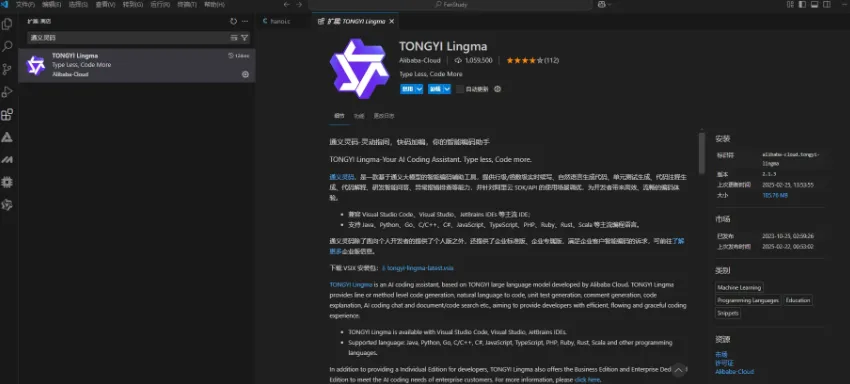
Task: Open the File (F) menu
Action: tap(25, 4)
